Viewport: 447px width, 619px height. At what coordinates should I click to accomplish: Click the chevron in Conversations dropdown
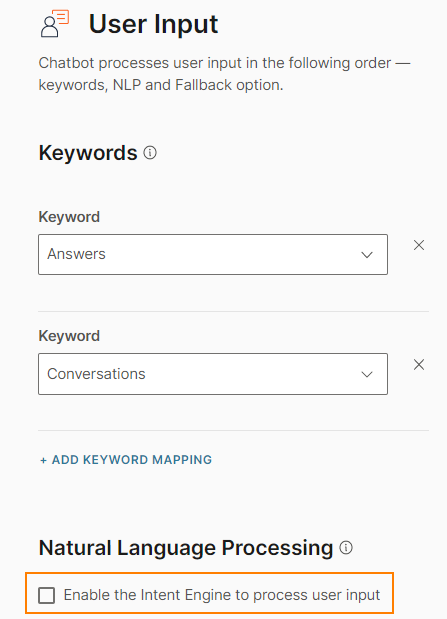tap(367, 374)
